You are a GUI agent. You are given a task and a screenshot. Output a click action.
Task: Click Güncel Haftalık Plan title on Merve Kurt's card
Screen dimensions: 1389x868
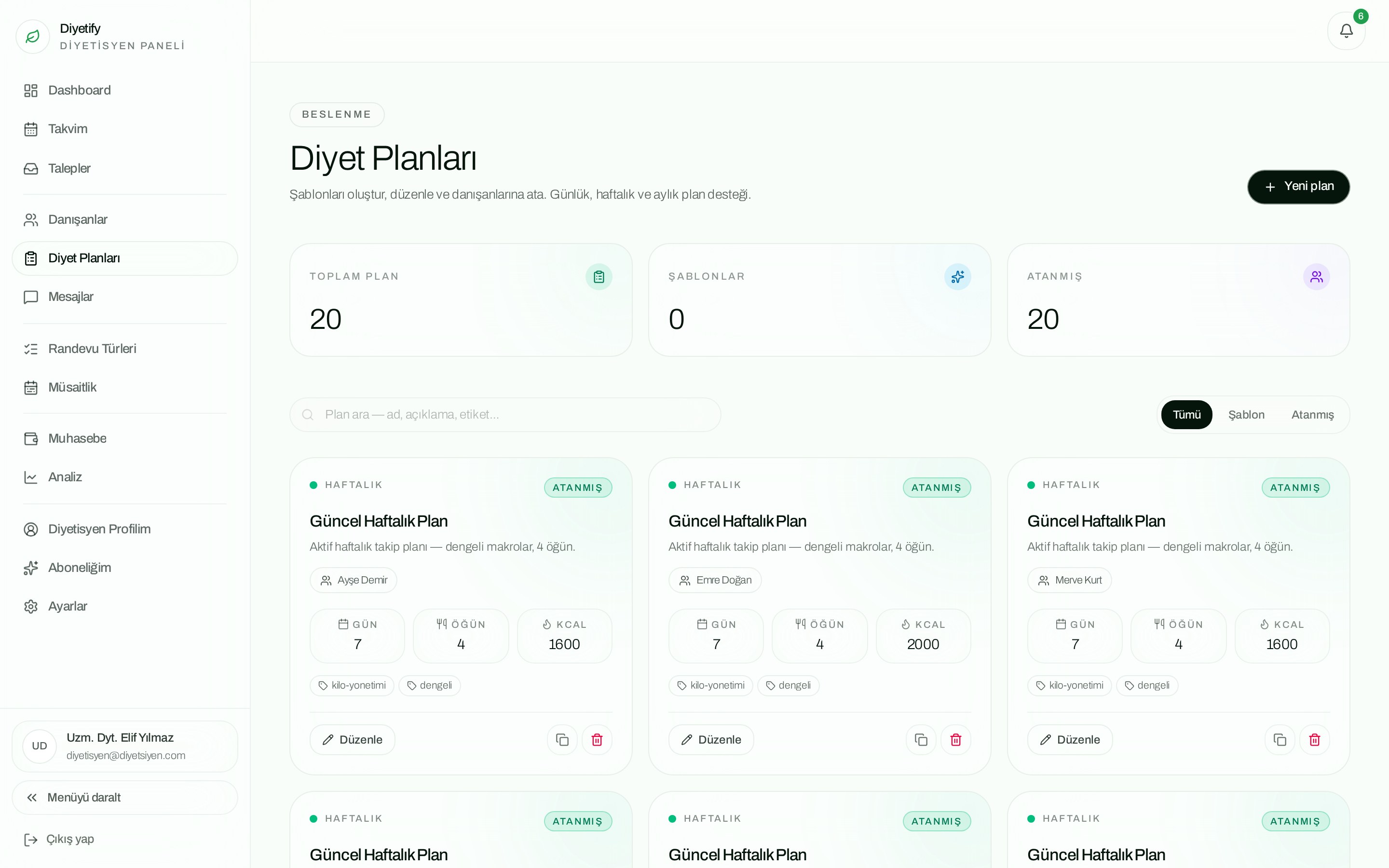pos(1096,521)
